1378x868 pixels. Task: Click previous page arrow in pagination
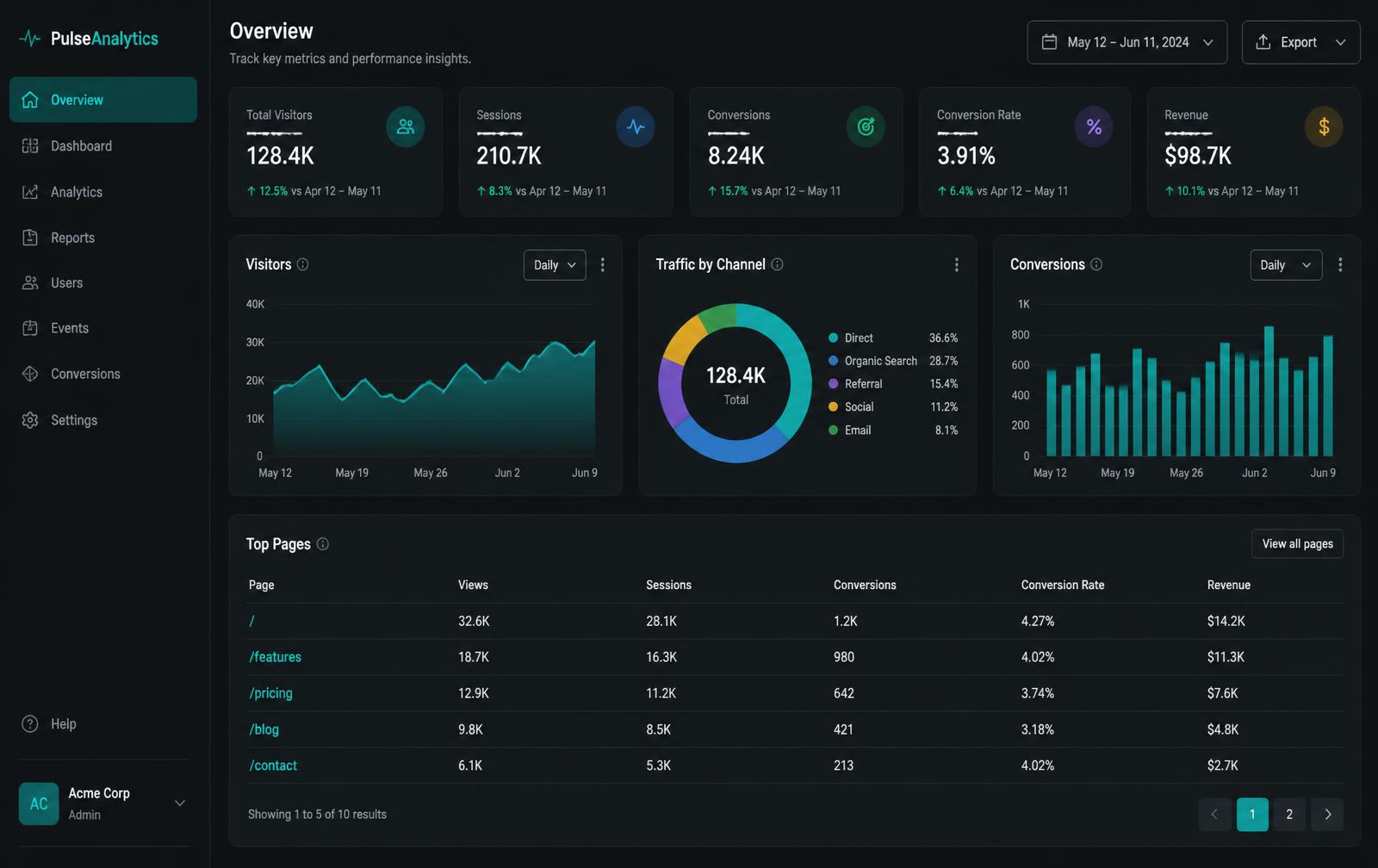point(1214,815)
